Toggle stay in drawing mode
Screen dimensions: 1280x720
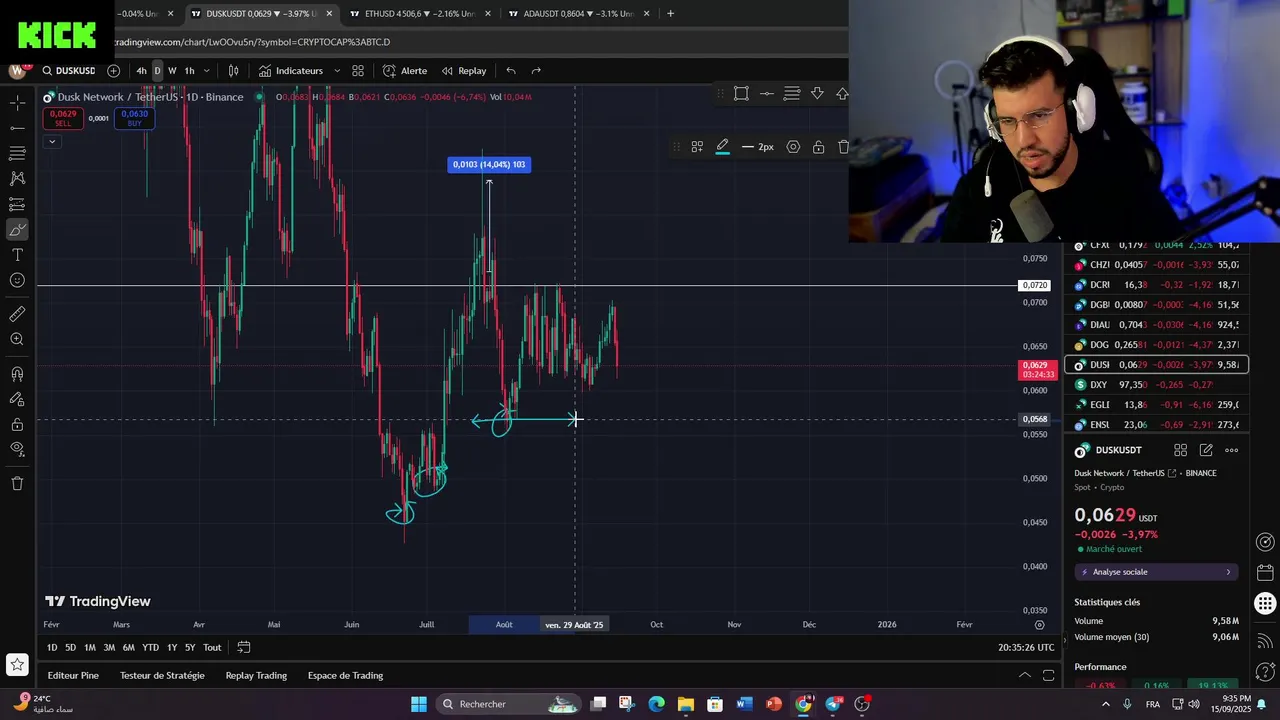17,399
